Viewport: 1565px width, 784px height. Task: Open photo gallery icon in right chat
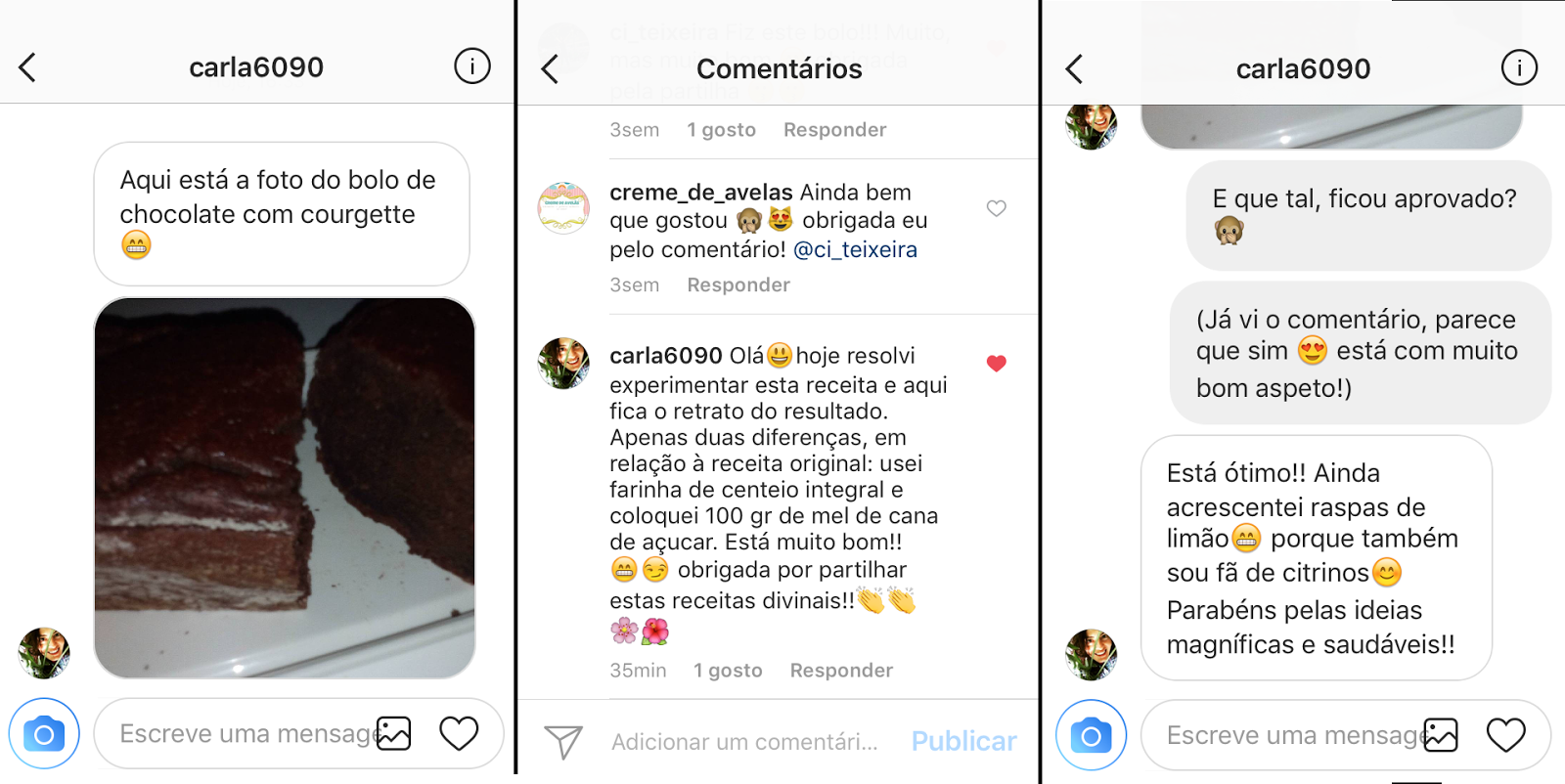pyautogui.click(x=1441, y=735)
